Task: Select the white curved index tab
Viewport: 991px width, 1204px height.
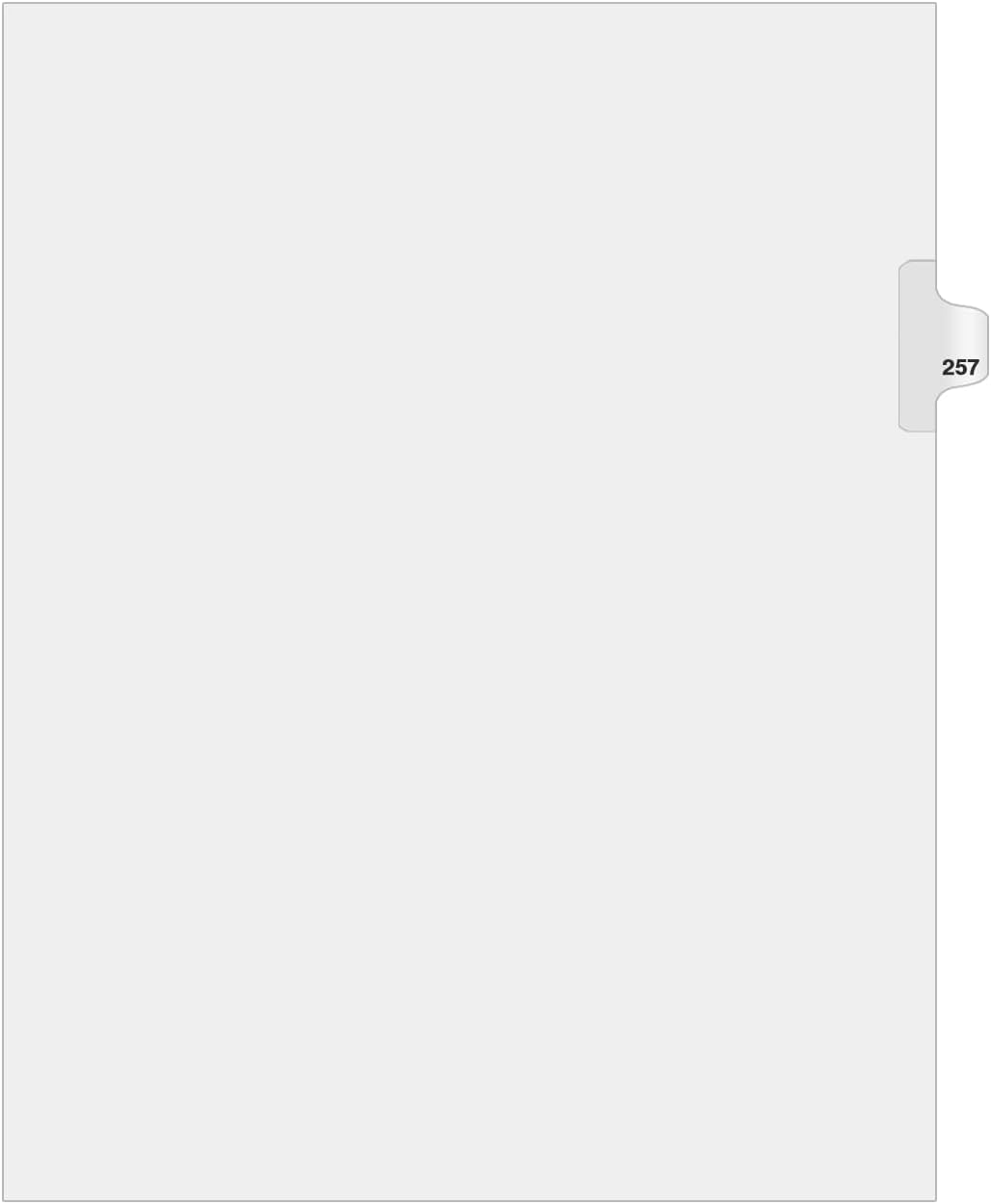Action: click(962, 347)
